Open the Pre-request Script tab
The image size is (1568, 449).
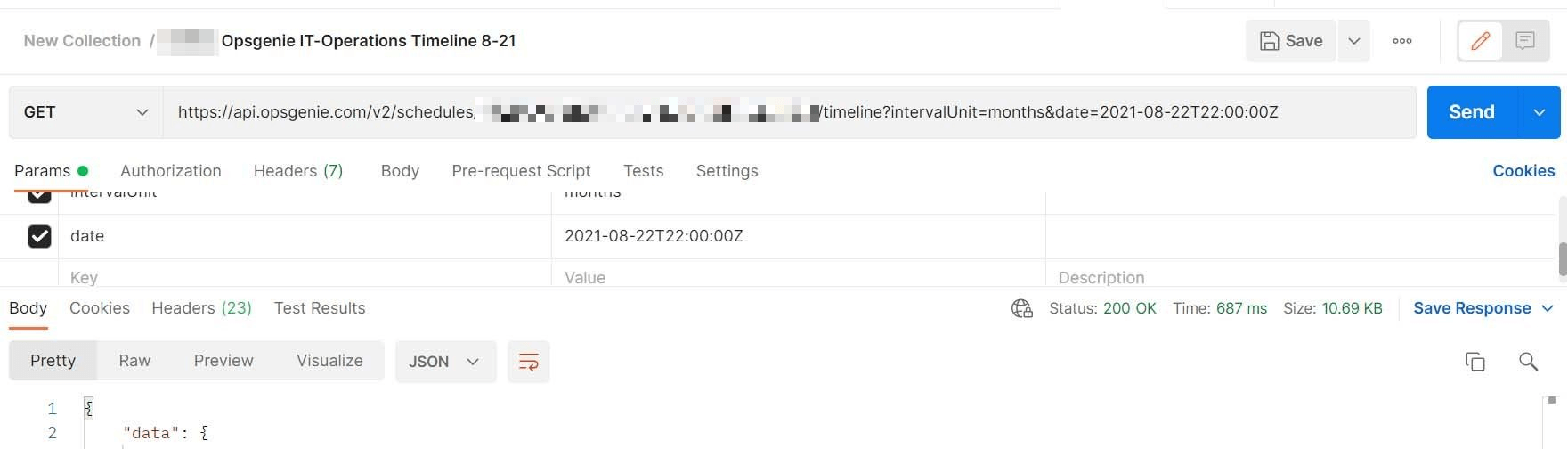tap(521, 171)
